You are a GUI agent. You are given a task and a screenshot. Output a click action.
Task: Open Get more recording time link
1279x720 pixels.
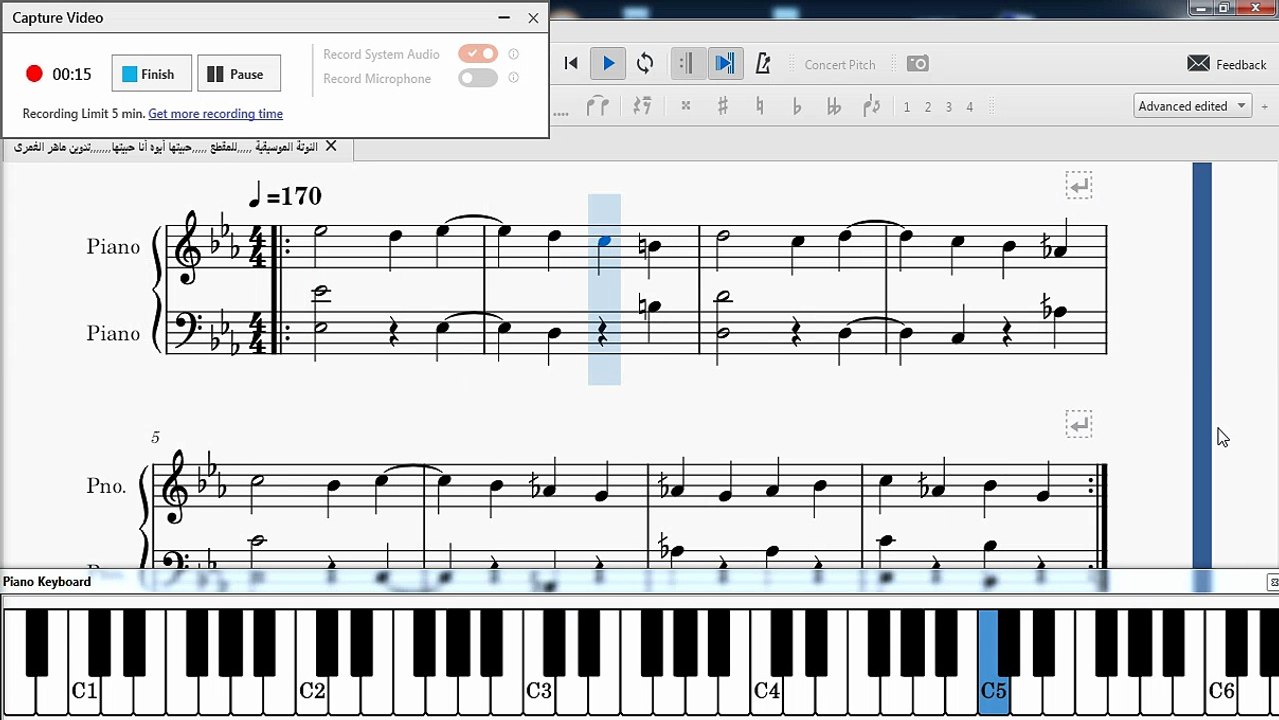tap(215, 114)
